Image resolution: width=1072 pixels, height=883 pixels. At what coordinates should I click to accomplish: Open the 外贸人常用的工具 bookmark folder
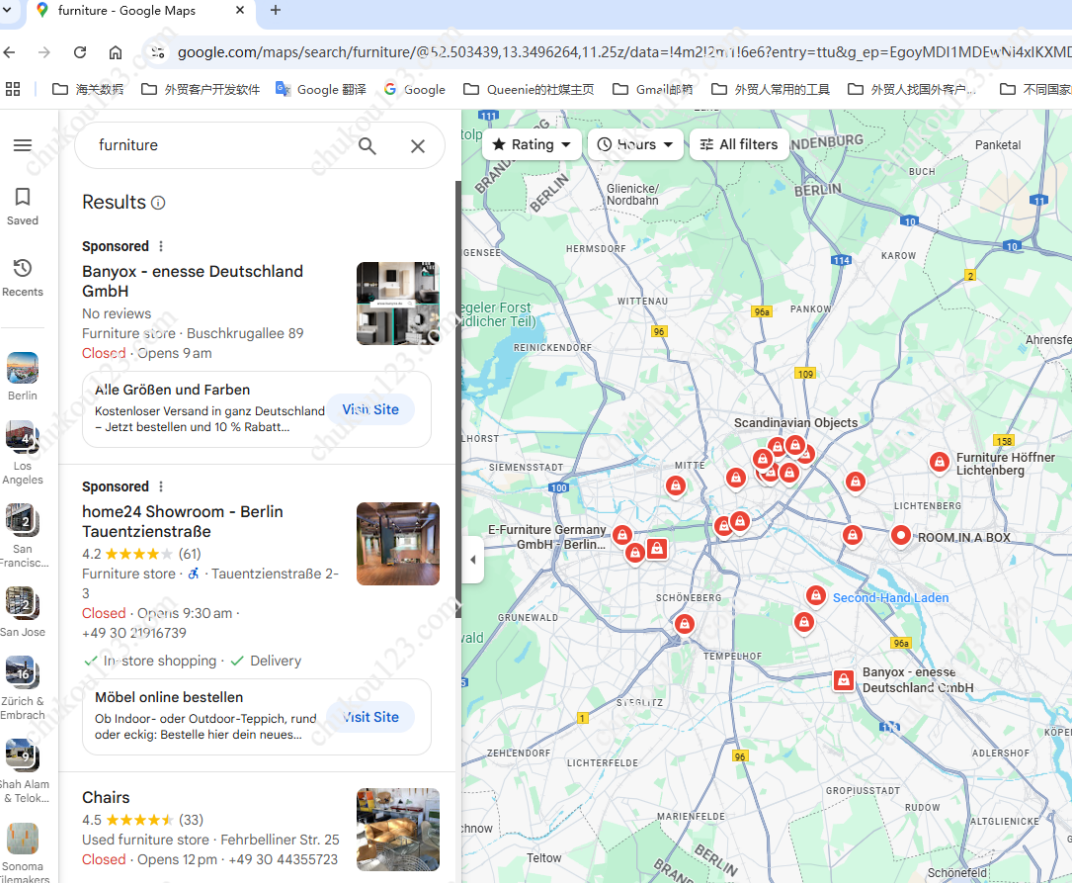coord(770,90)
